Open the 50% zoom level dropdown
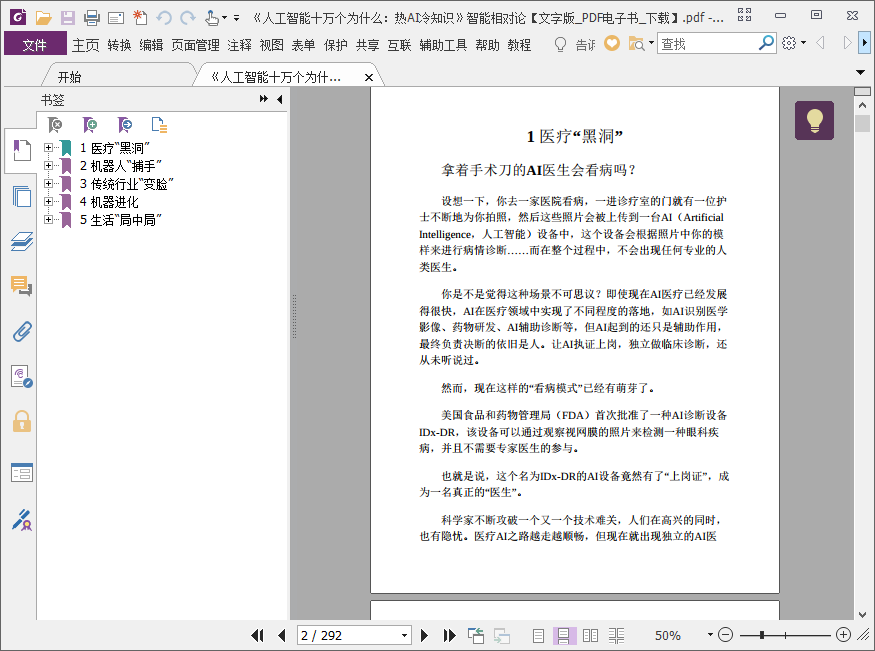This screenshot has width=875, height=651. 710,634
